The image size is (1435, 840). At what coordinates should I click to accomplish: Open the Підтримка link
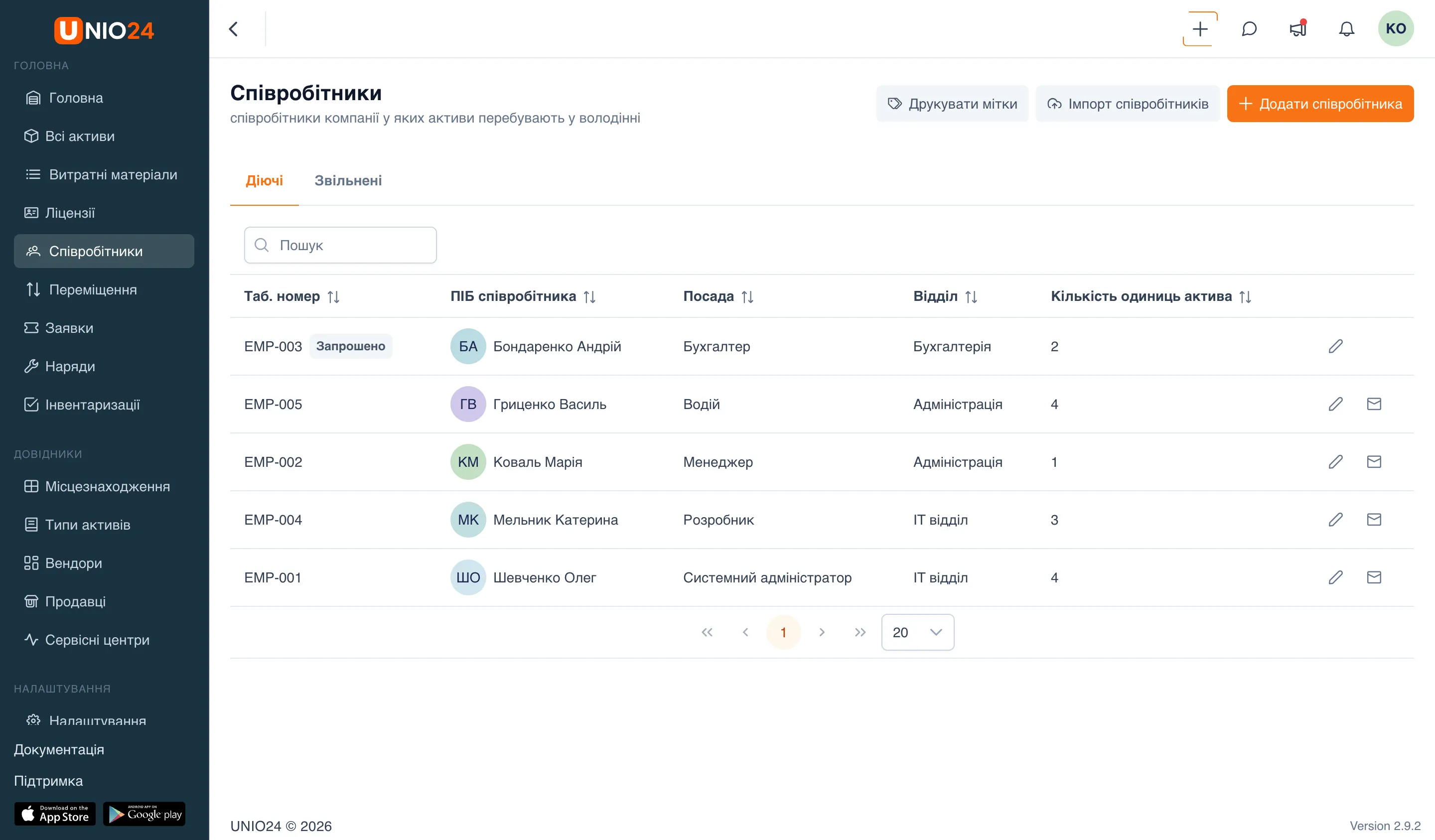click(x=48, y=781)
